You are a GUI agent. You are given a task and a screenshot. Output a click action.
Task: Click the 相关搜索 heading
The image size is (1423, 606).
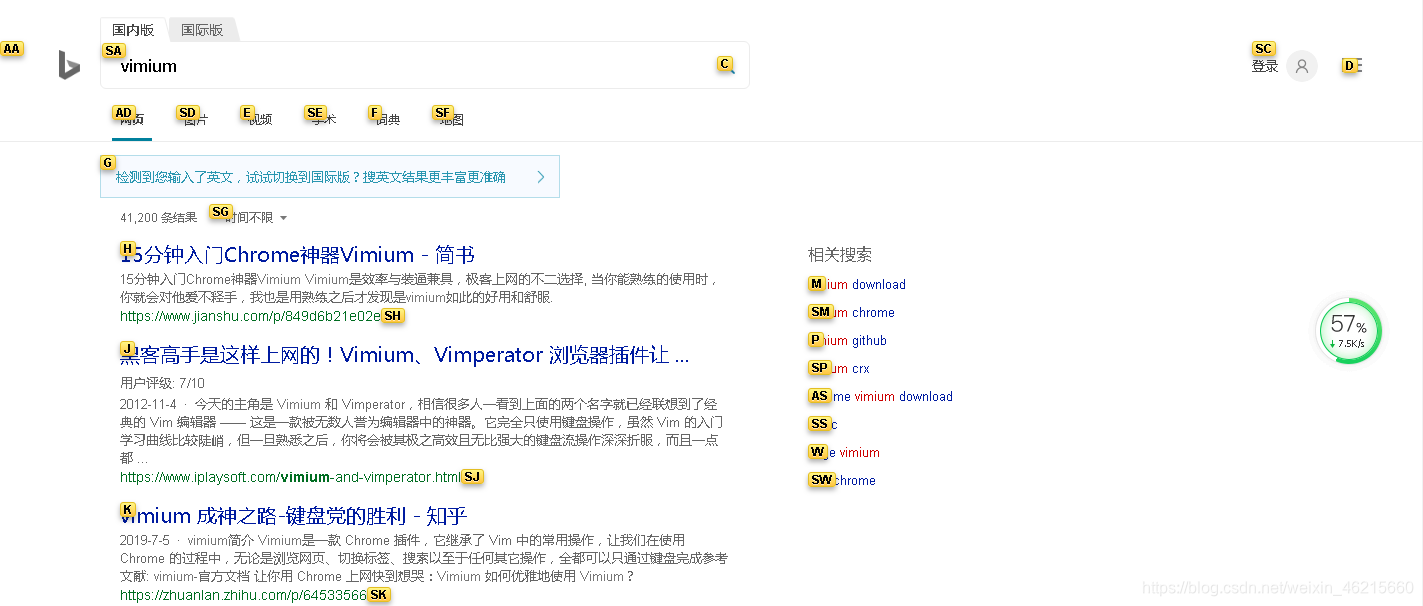pos(840,255)
